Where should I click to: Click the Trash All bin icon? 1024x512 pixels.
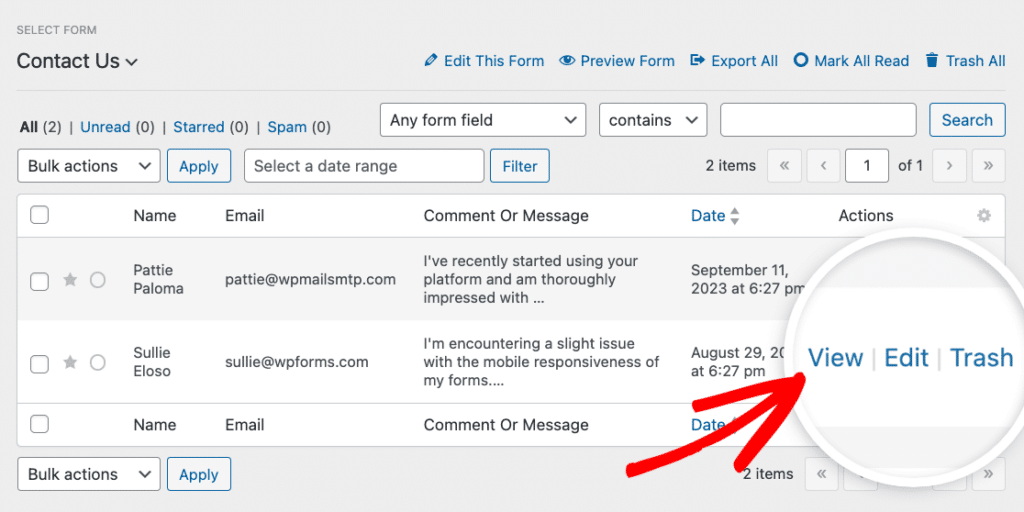pyautogui.click(x=932, y=61)
